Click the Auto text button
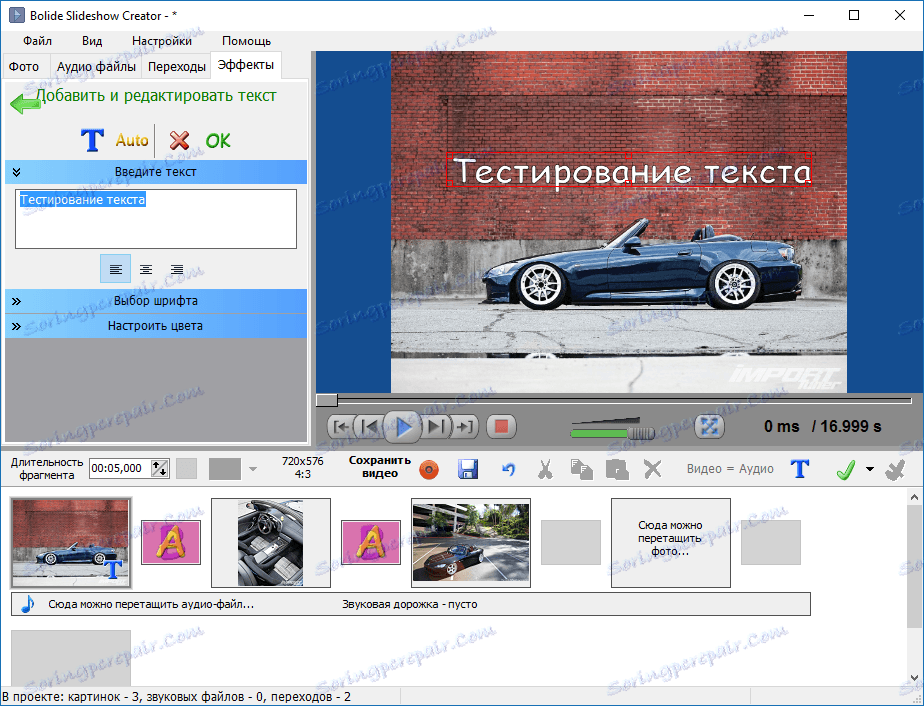Screen dimensions: 924x706 click(x=132, y=140)
